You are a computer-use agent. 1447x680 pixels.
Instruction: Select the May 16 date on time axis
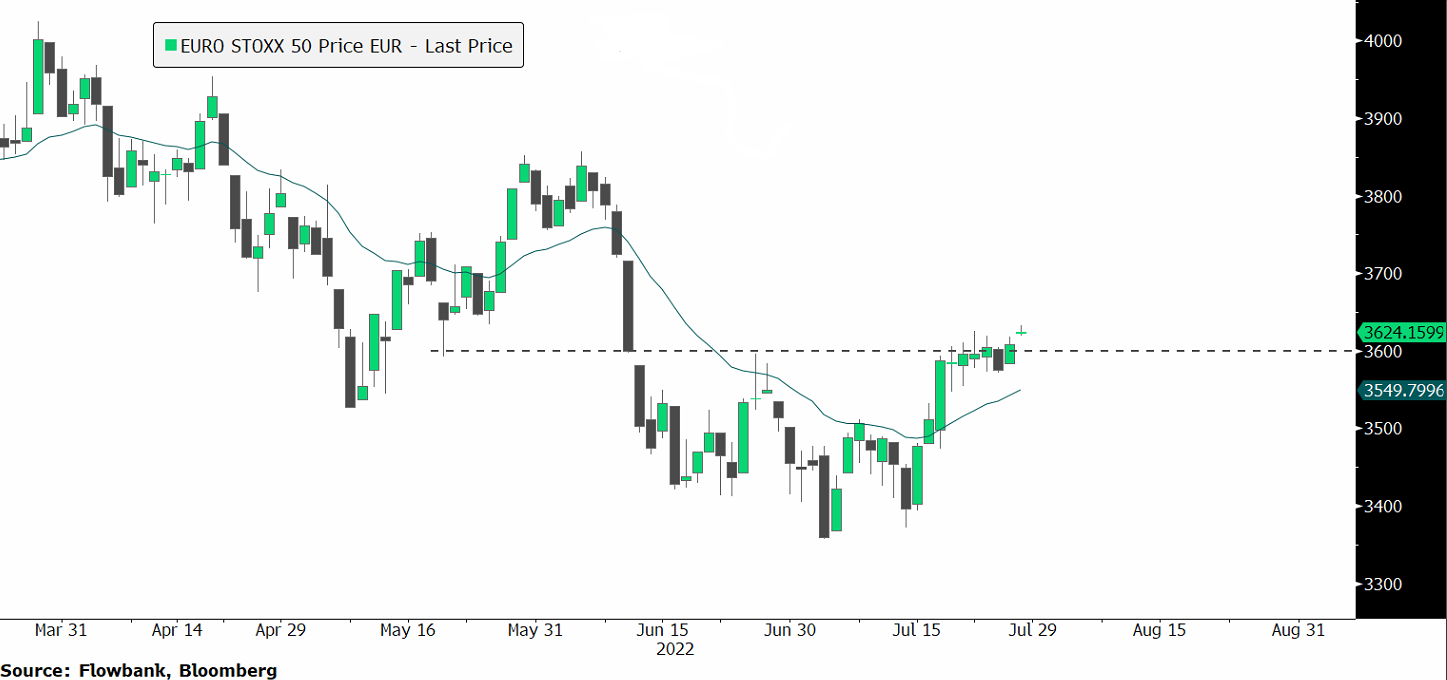click(410, 630)
